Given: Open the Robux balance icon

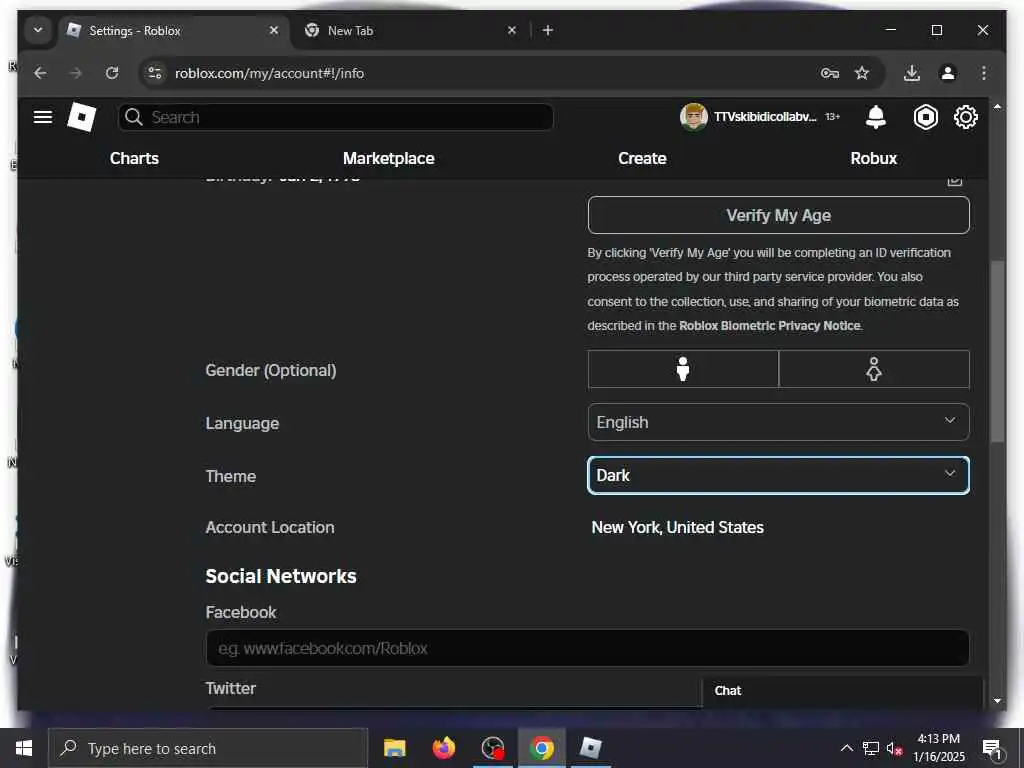Looking at the screenshot, I should pos(925,117).
